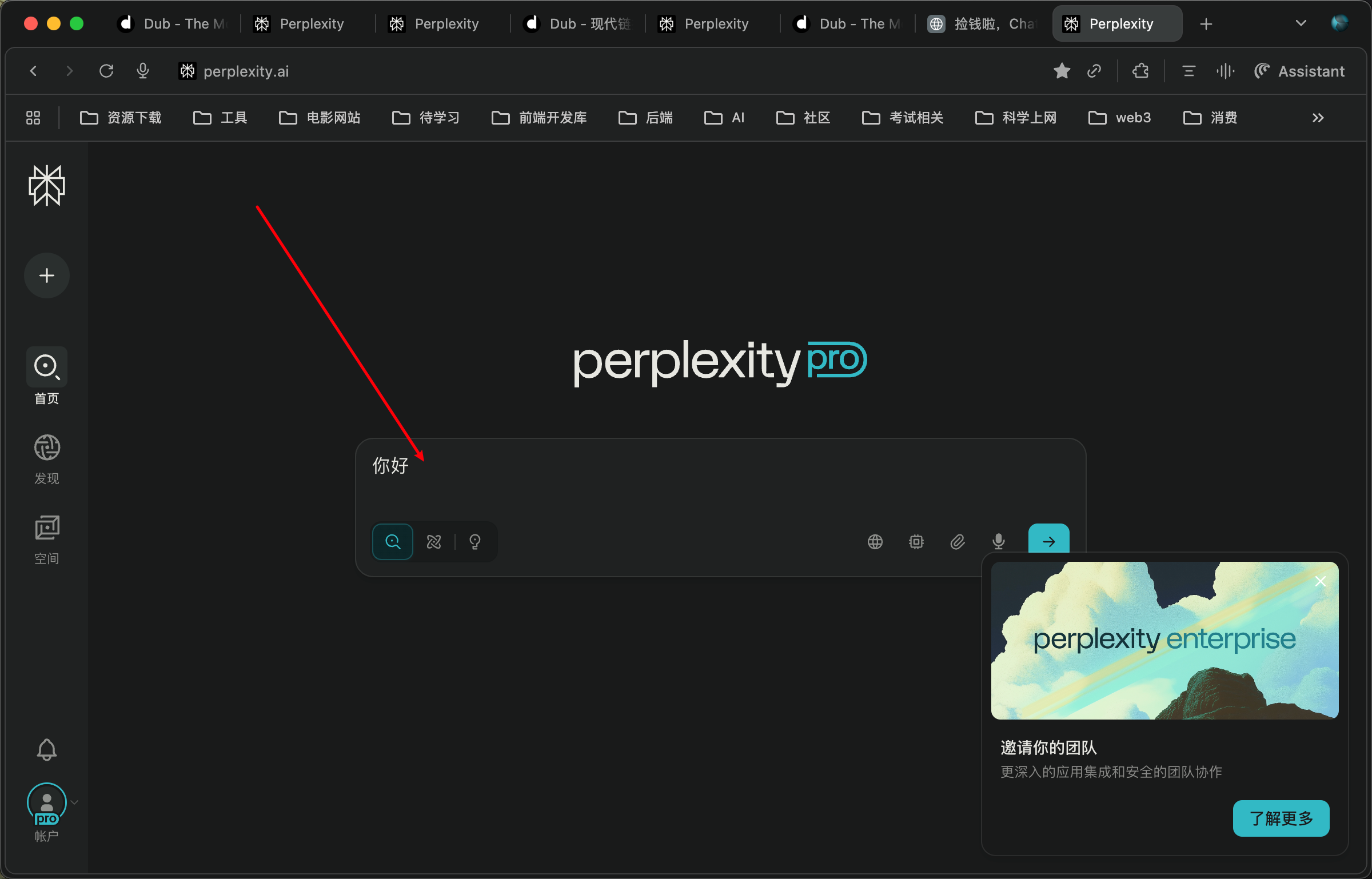
Task: Open the tab list dropdown arrow
Action: point(1301,23)
